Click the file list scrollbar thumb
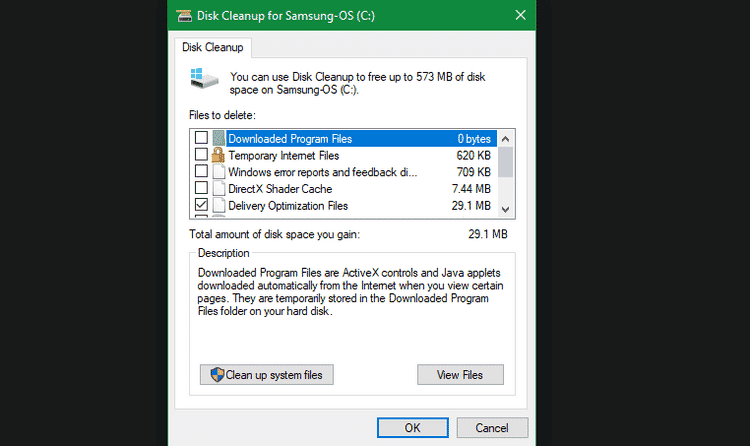750x446 pixels. [506, 162]
